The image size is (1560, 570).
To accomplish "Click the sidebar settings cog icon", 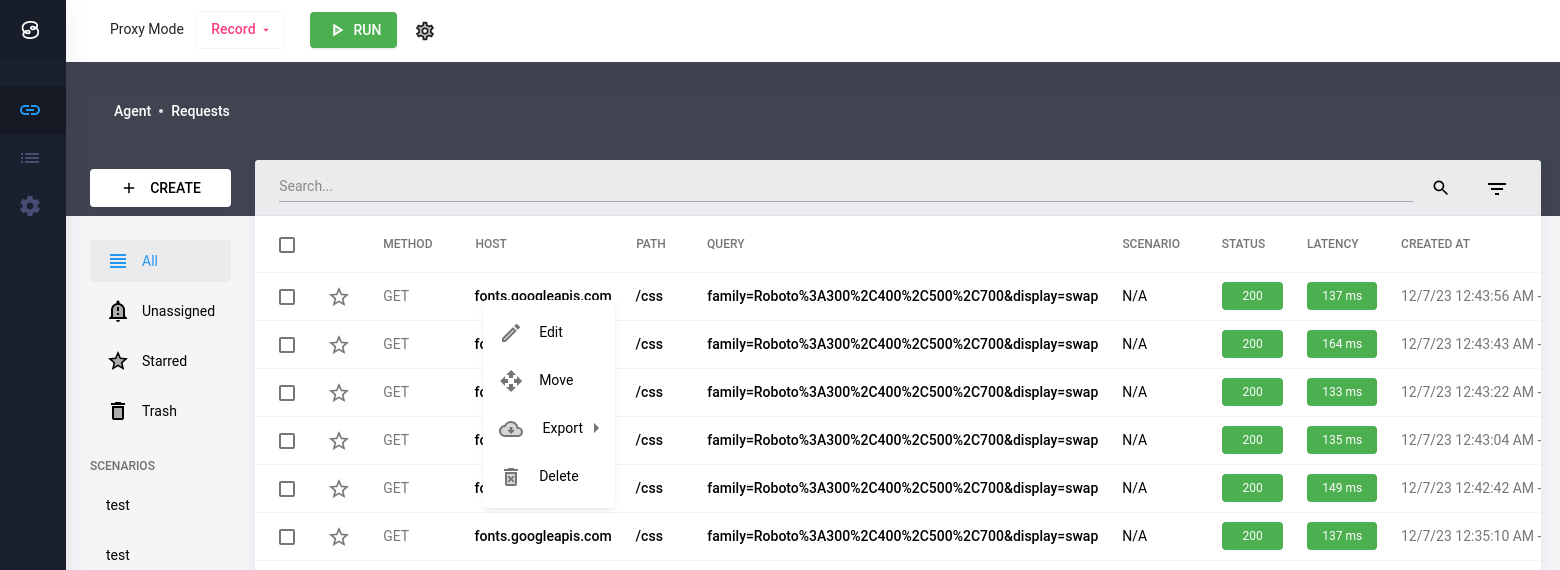I will click(x=30, y=206).
